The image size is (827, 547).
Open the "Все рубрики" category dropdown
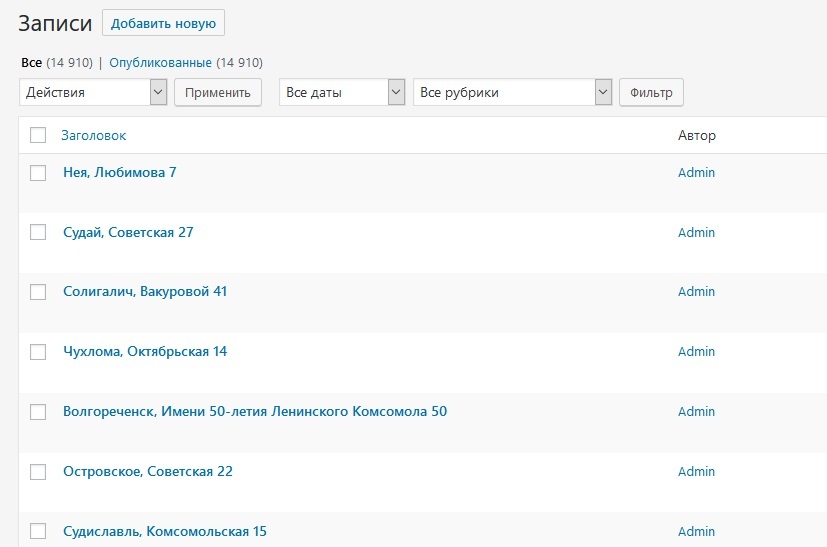tap(512, 92)
